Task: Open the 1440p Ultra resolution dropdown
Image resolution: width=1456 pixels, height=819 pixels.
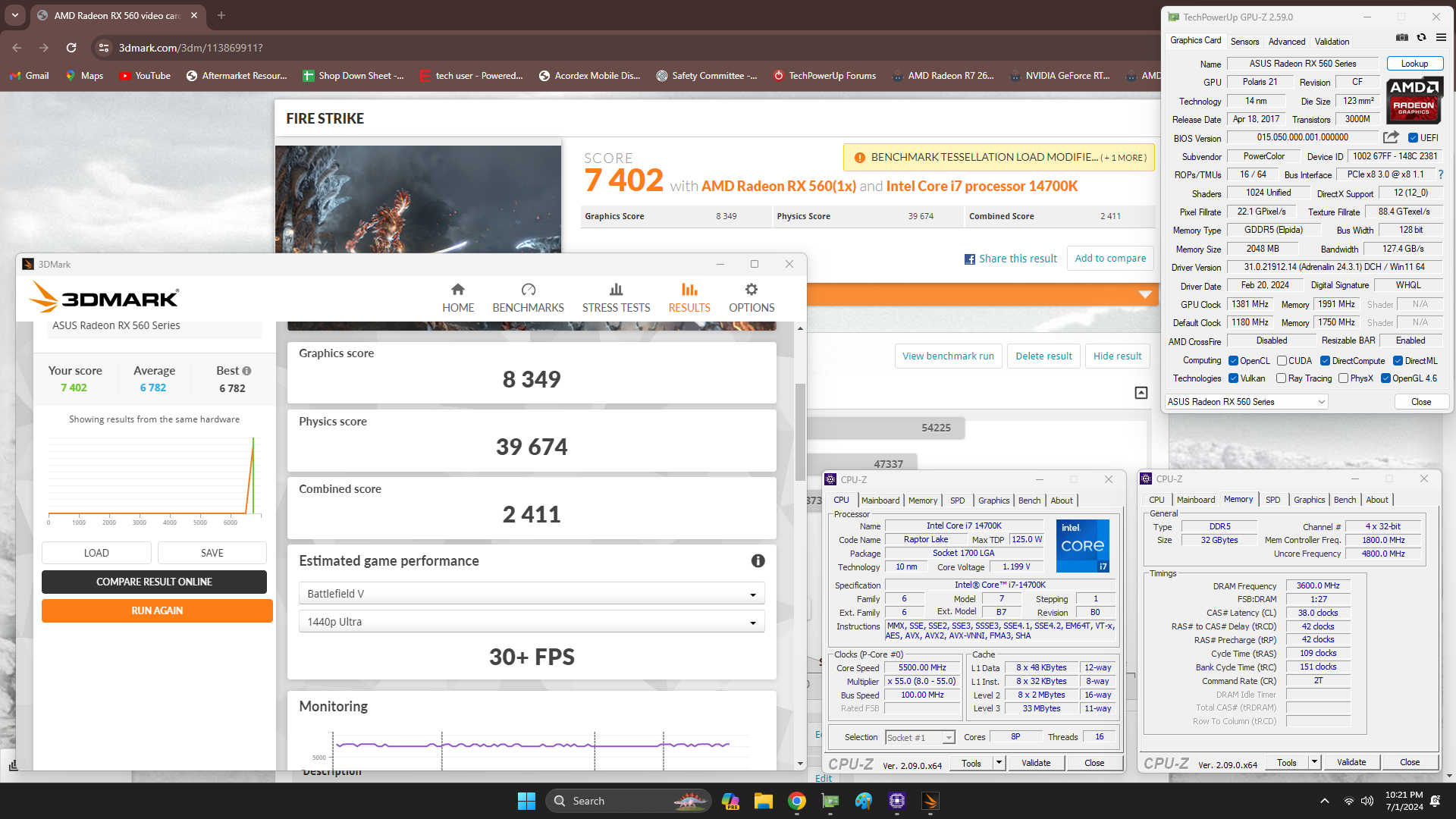Action: pos(532,622)
